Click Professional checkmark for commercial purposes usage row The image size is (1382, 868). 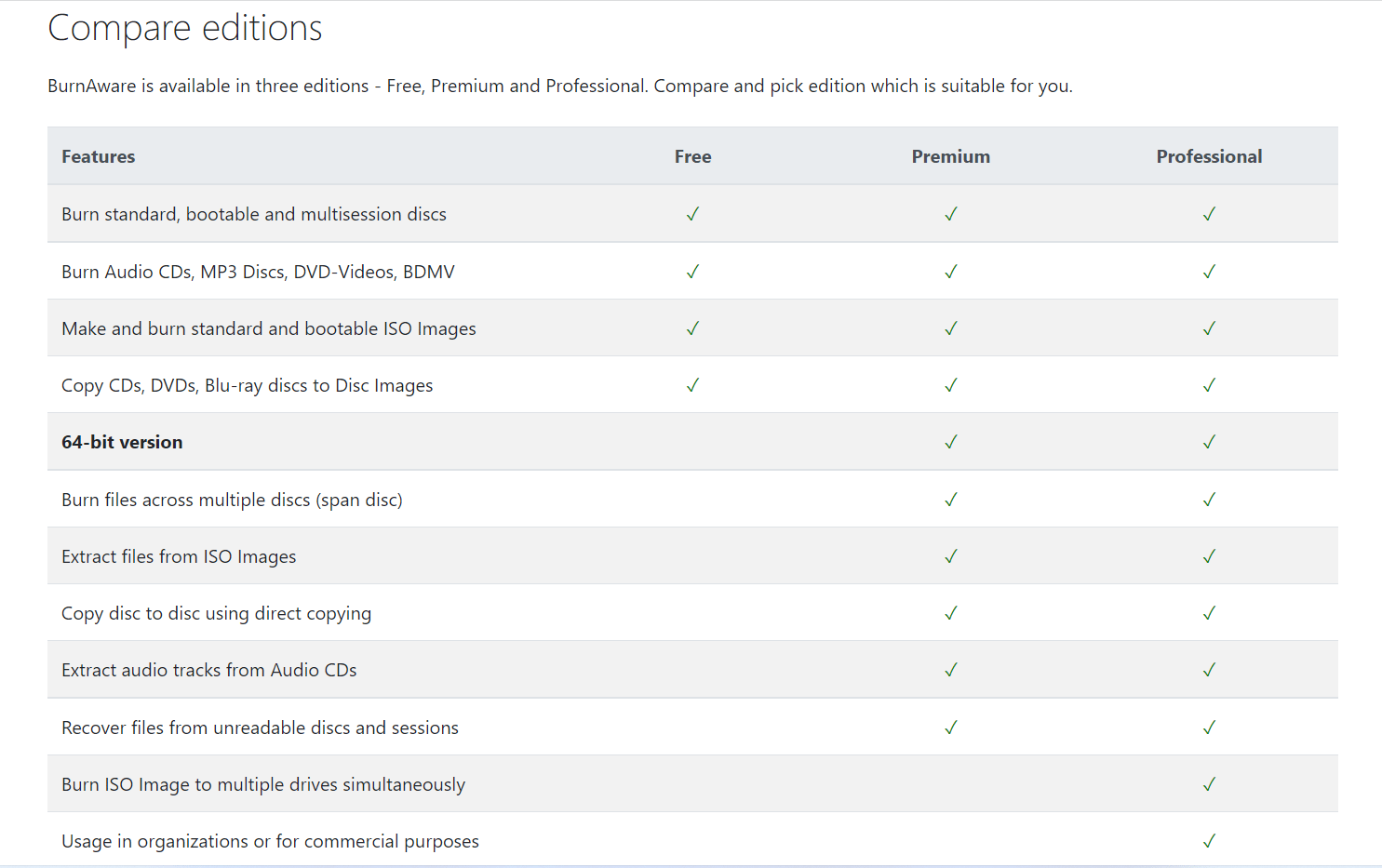point(1209,841)
